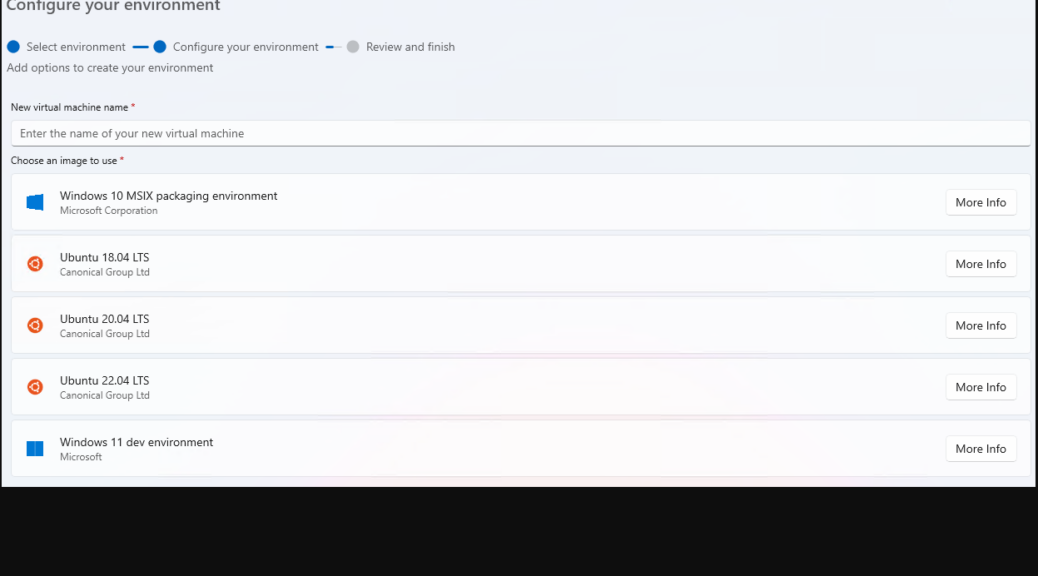Choose the Ubuntu 18.04 LTS image title
This screenshot has width=1038, height=576.
[105, 258]
